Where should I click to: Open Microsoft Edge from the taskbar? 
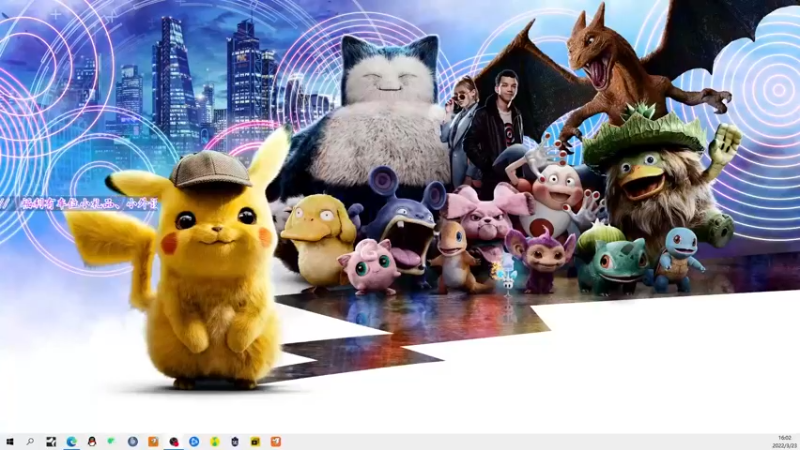point(71,442)
